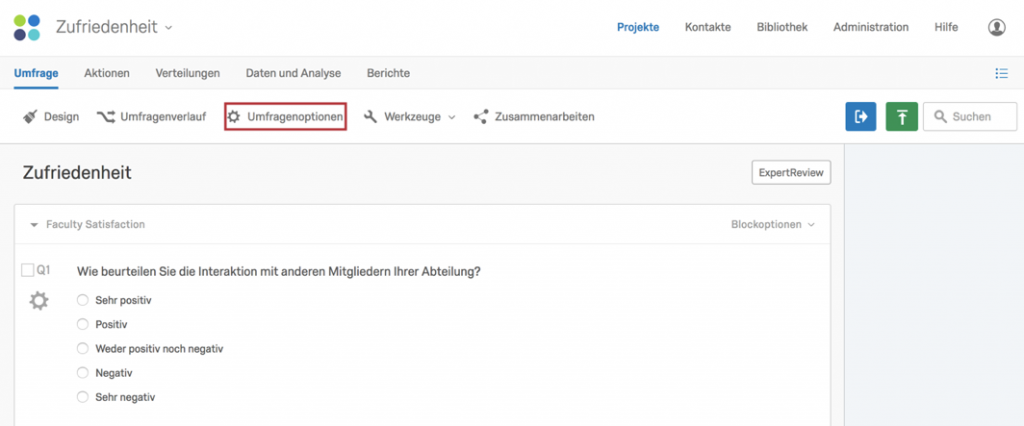Viewport: 1024px width, 426px height.
Task: Click the green publish button
Action: coord(902,117)
